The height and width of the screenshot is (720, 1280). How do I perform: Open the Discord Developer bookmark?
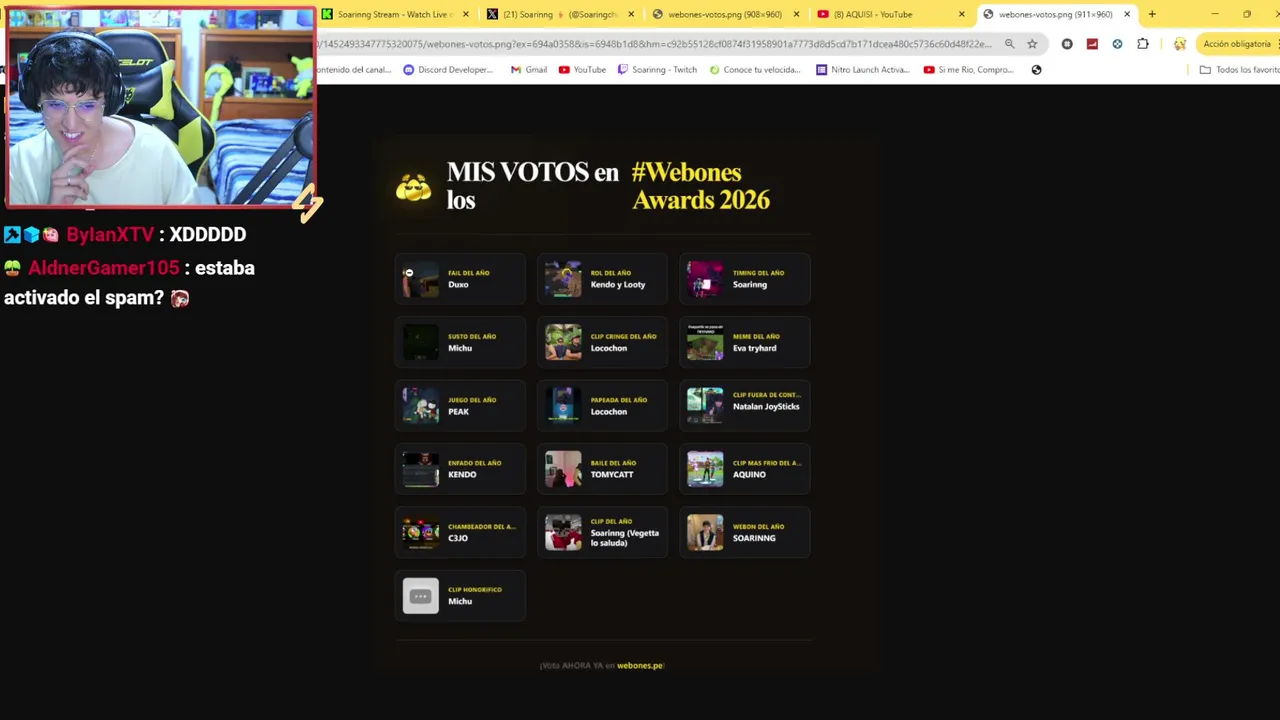448,70
